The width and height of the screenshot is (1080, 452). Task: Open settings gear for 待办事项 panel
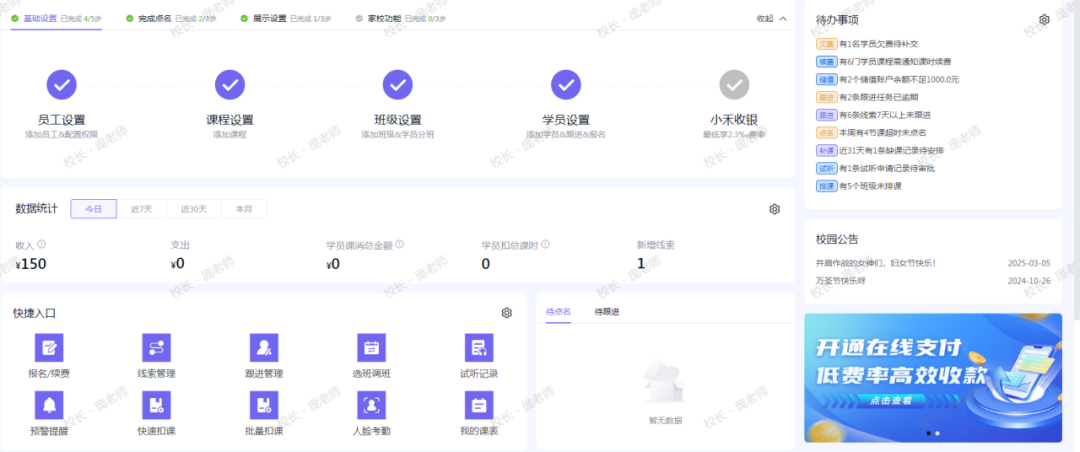(1044, 19)
